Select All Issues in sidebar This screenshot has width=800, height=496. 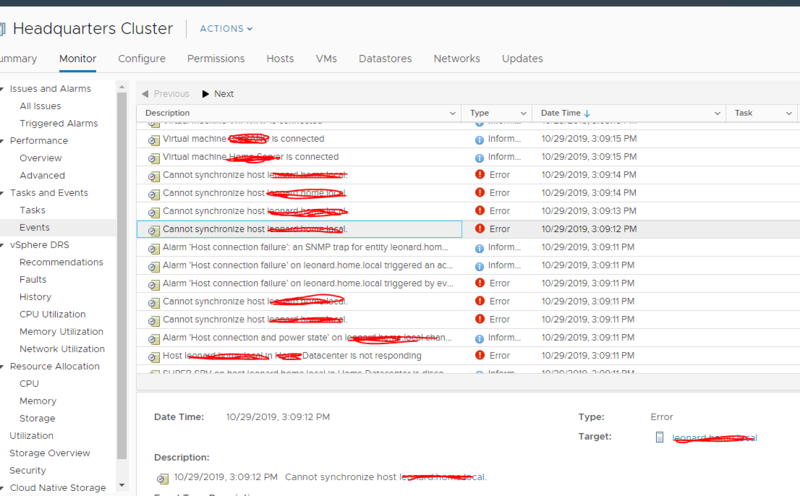point(40,106)
